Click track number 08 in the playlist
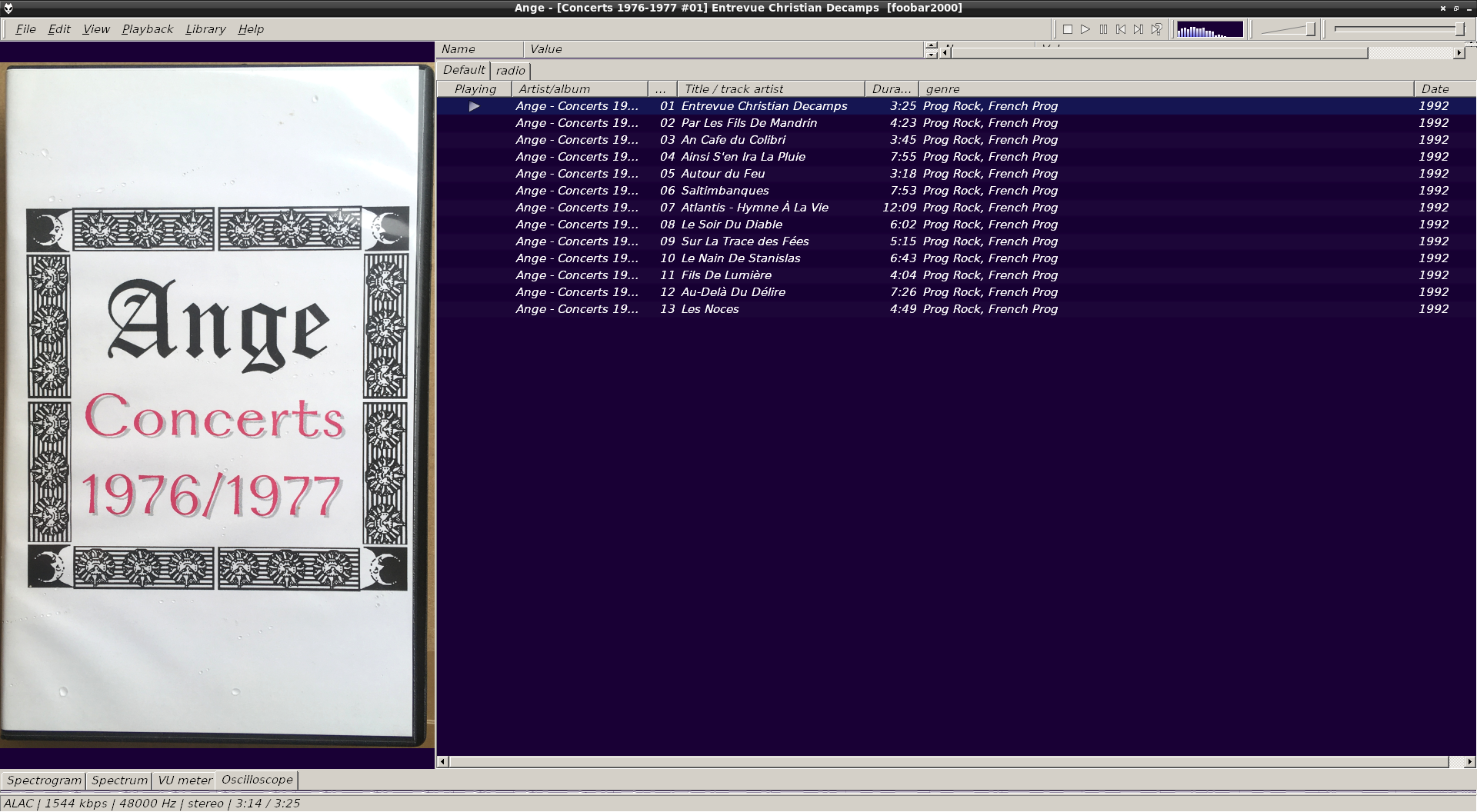This screenshot has width=1477, height=812. (667, 225)
